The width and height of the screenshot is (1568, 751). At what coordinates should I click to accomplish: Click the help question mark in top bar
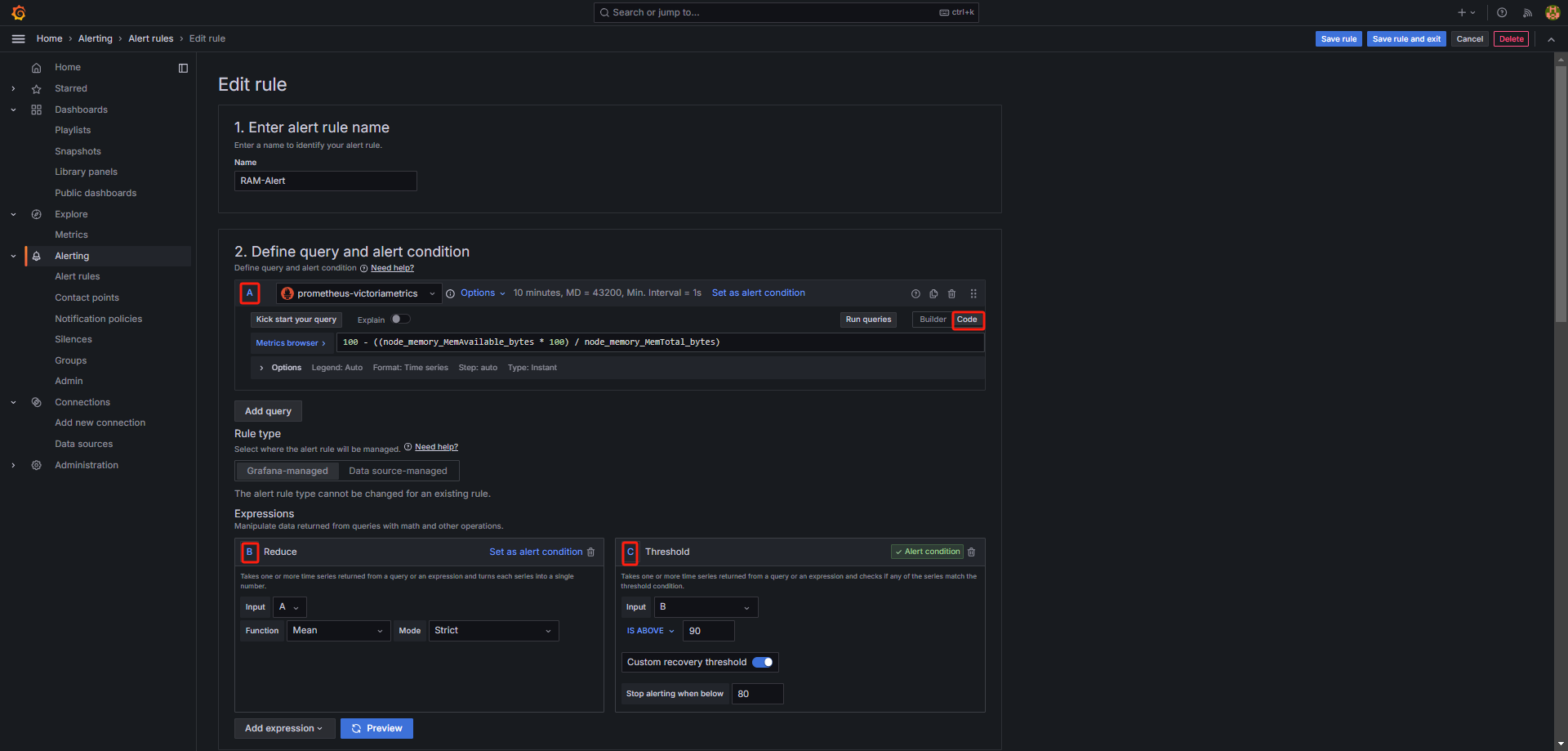point(1502,13)
